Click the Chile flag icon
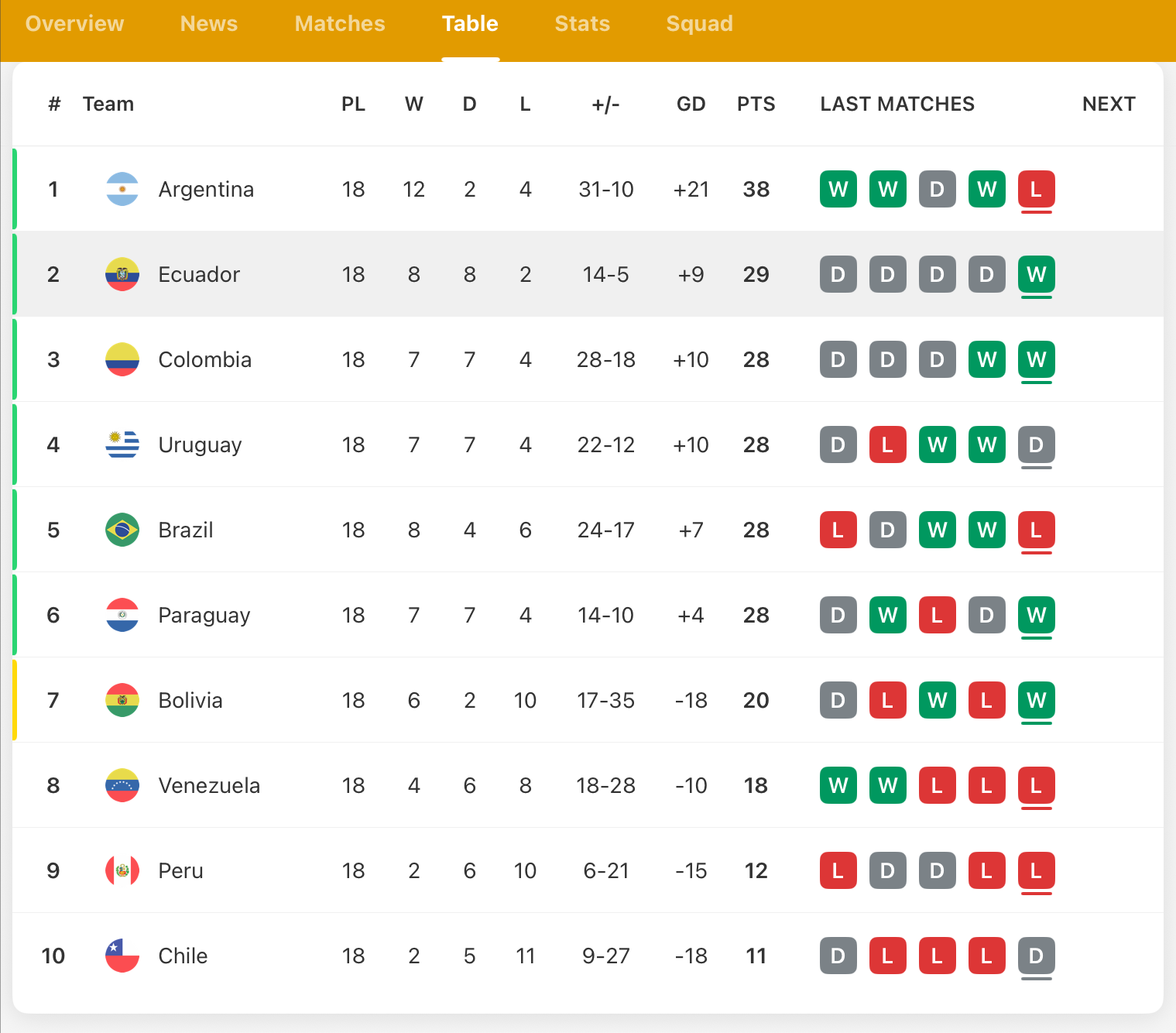The image size is (1176, 1033). click(x=122, y=956)
